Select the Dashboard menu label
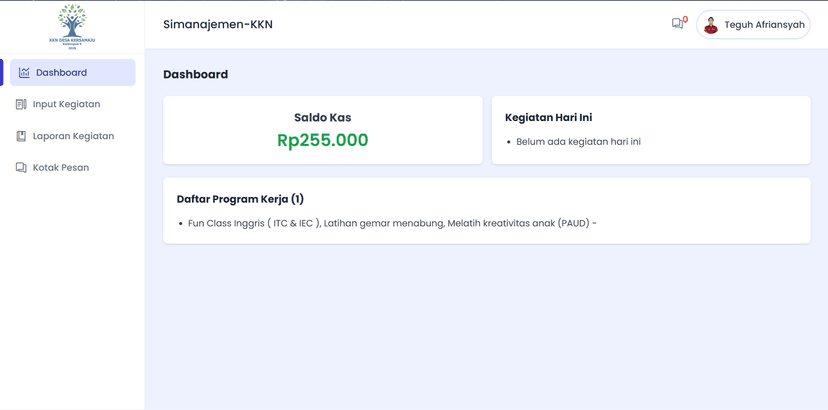The image size is (828, 410). (x=61, y=73)
